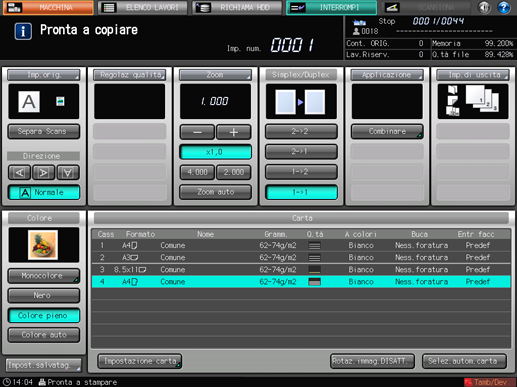This screenshot has width=517, height=387.
Task: Click tray 4 paper quantity indicator
Action: point(314,282)
